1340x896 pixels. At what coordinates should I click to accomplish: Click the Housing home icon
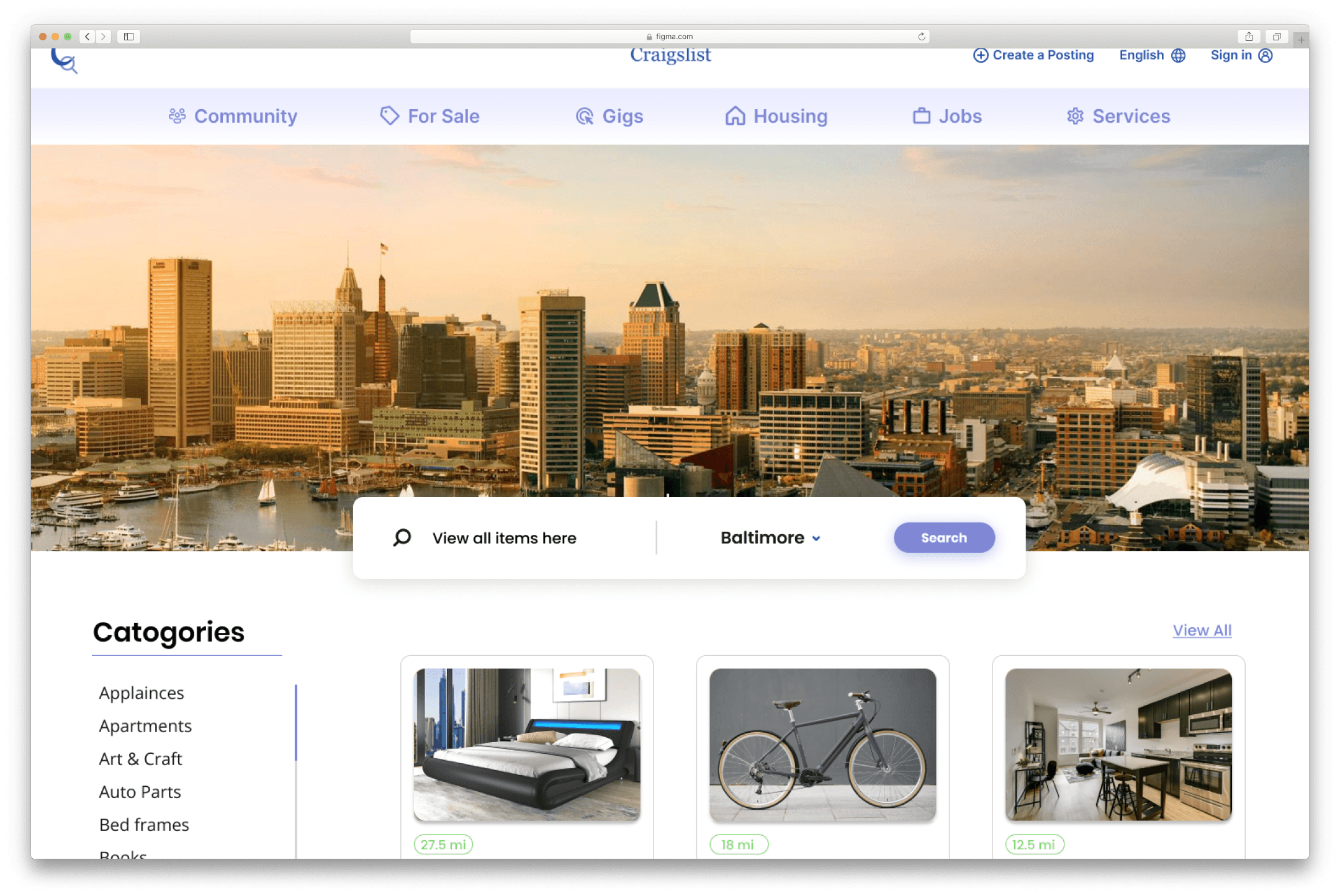735,116
